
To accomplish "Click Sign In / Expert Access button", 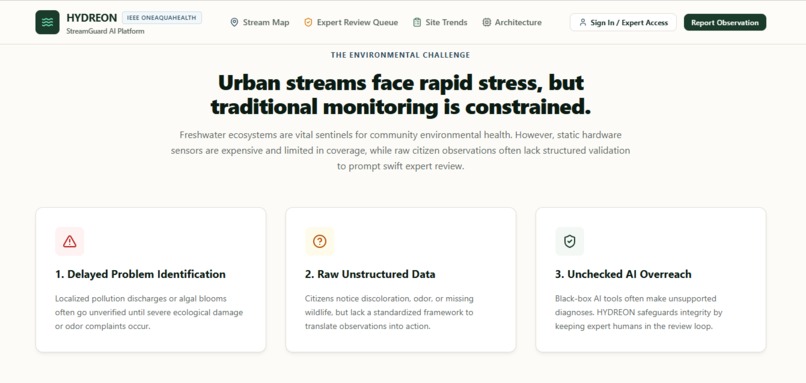I will [623, 23].
